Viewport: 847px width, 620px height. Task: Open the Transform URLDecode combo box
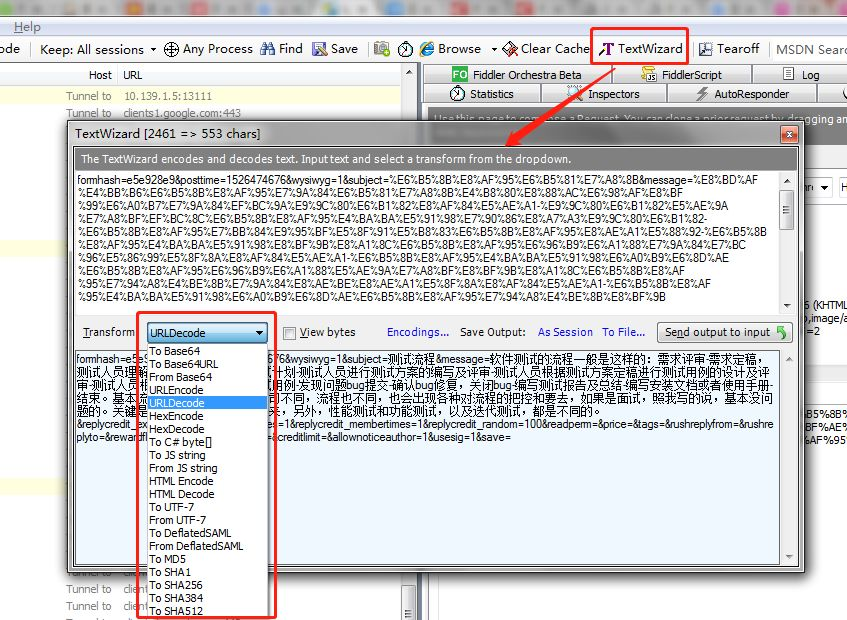[207, 333]
